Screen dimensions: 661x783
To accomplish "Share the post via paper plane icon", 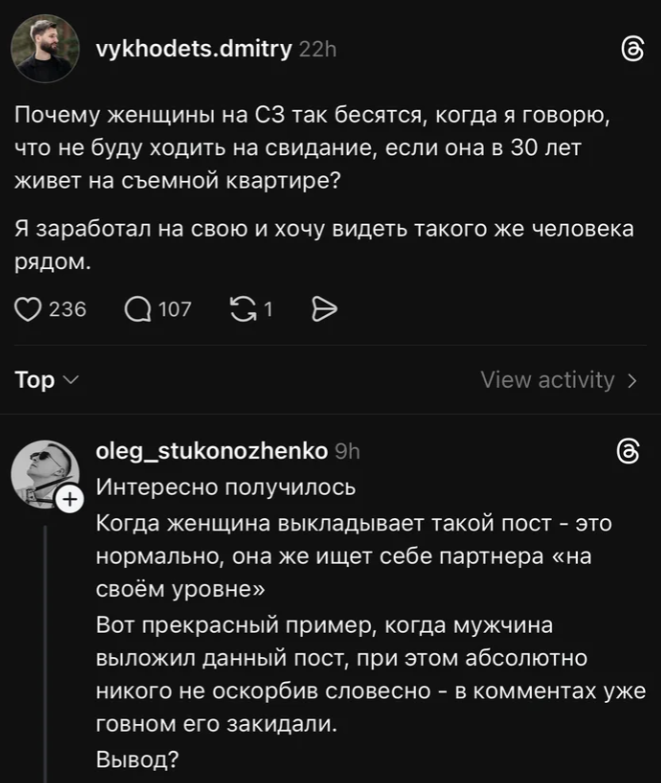I will tap(325, 309).
